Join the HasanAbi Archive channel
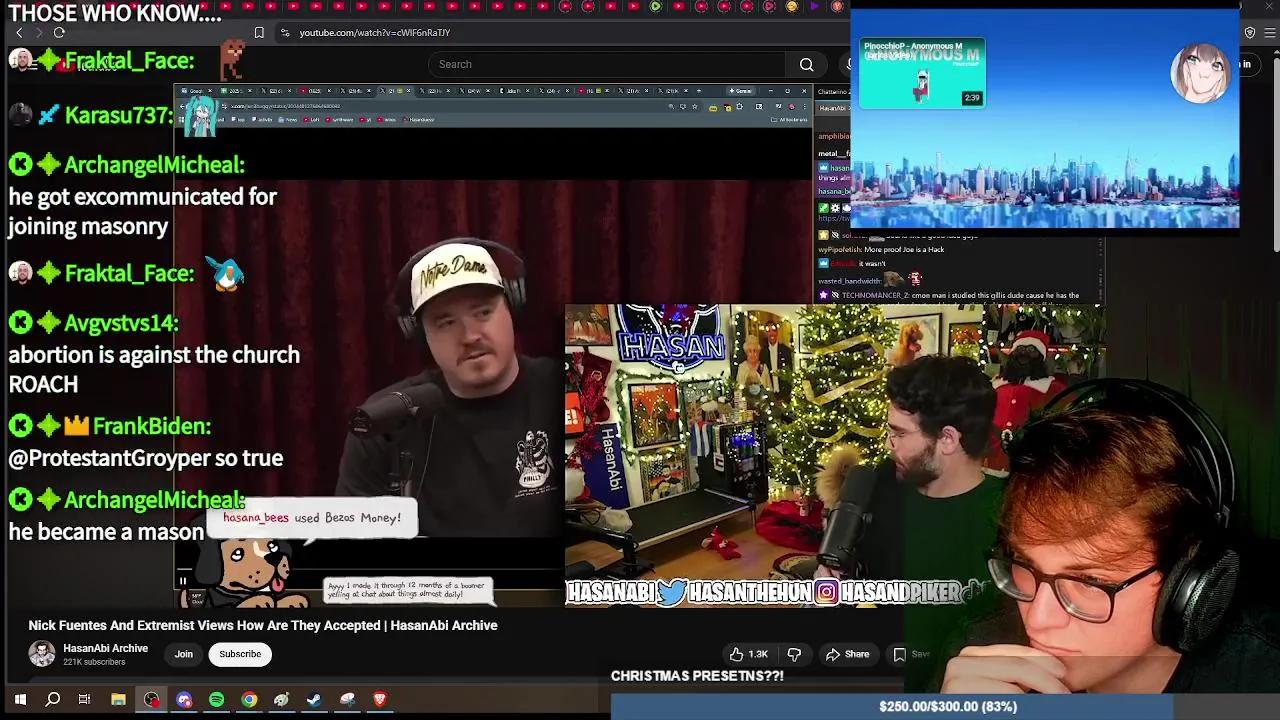Image resolution: width=1280 pixels, height=720 pixels. point(184,654)
